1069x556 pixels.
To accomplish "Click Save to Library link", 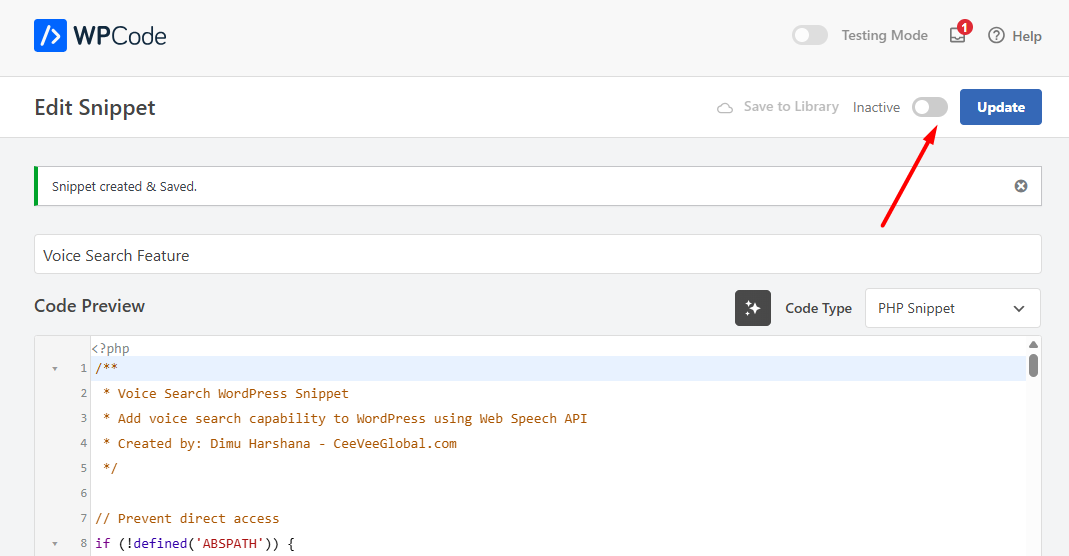I will click(791, 106).
